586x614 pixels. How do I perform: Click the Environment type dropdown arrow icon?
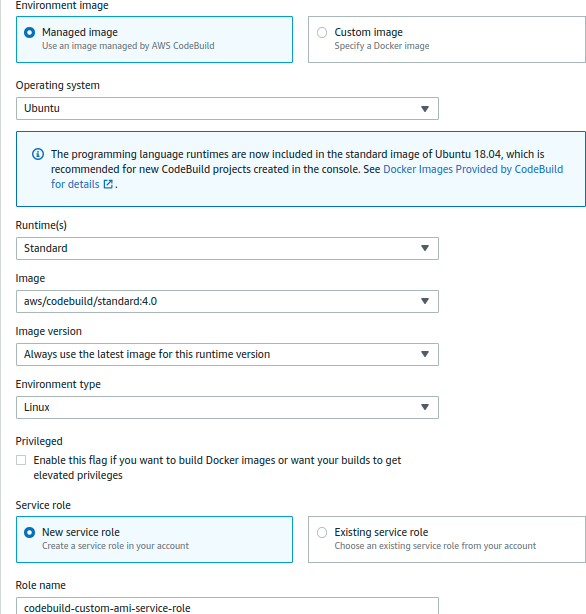click(x=425, y=407)
